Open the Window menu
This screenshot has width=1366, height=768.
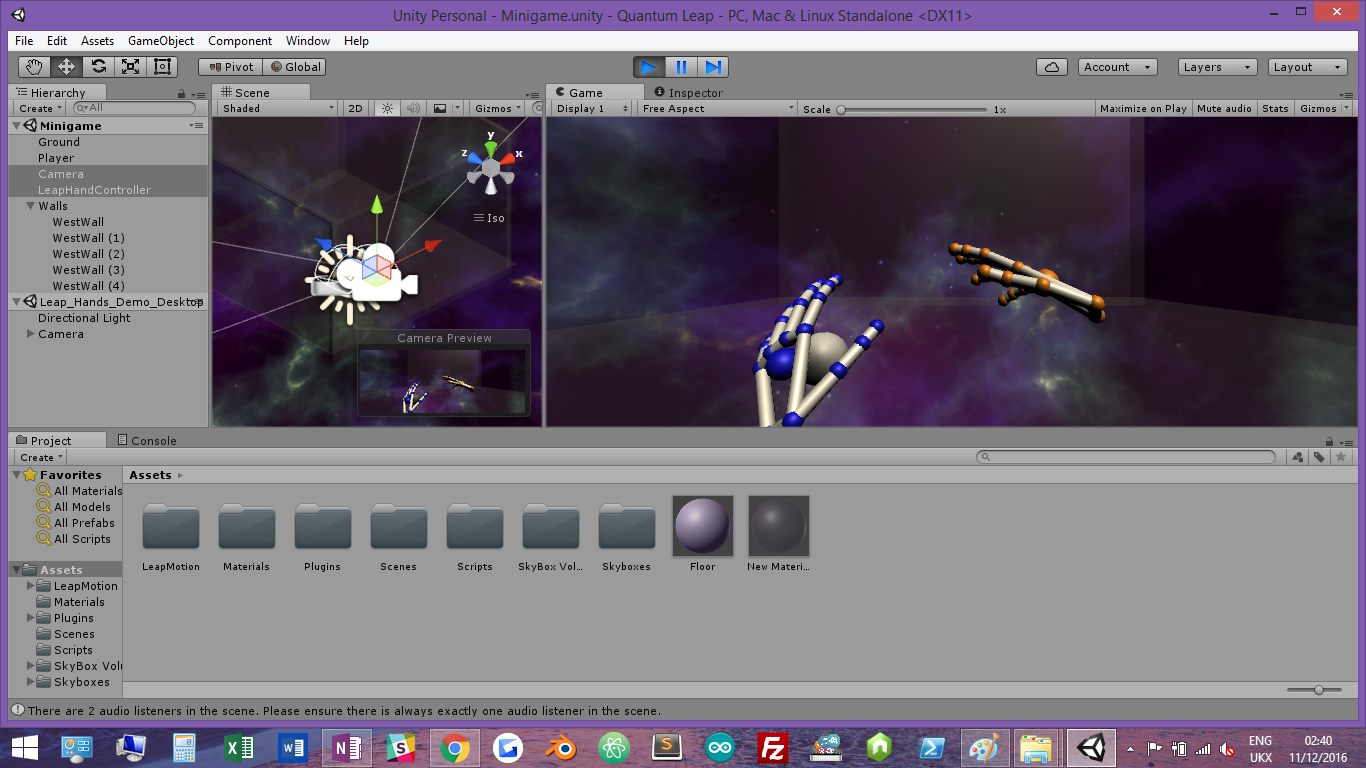(308, 41)
